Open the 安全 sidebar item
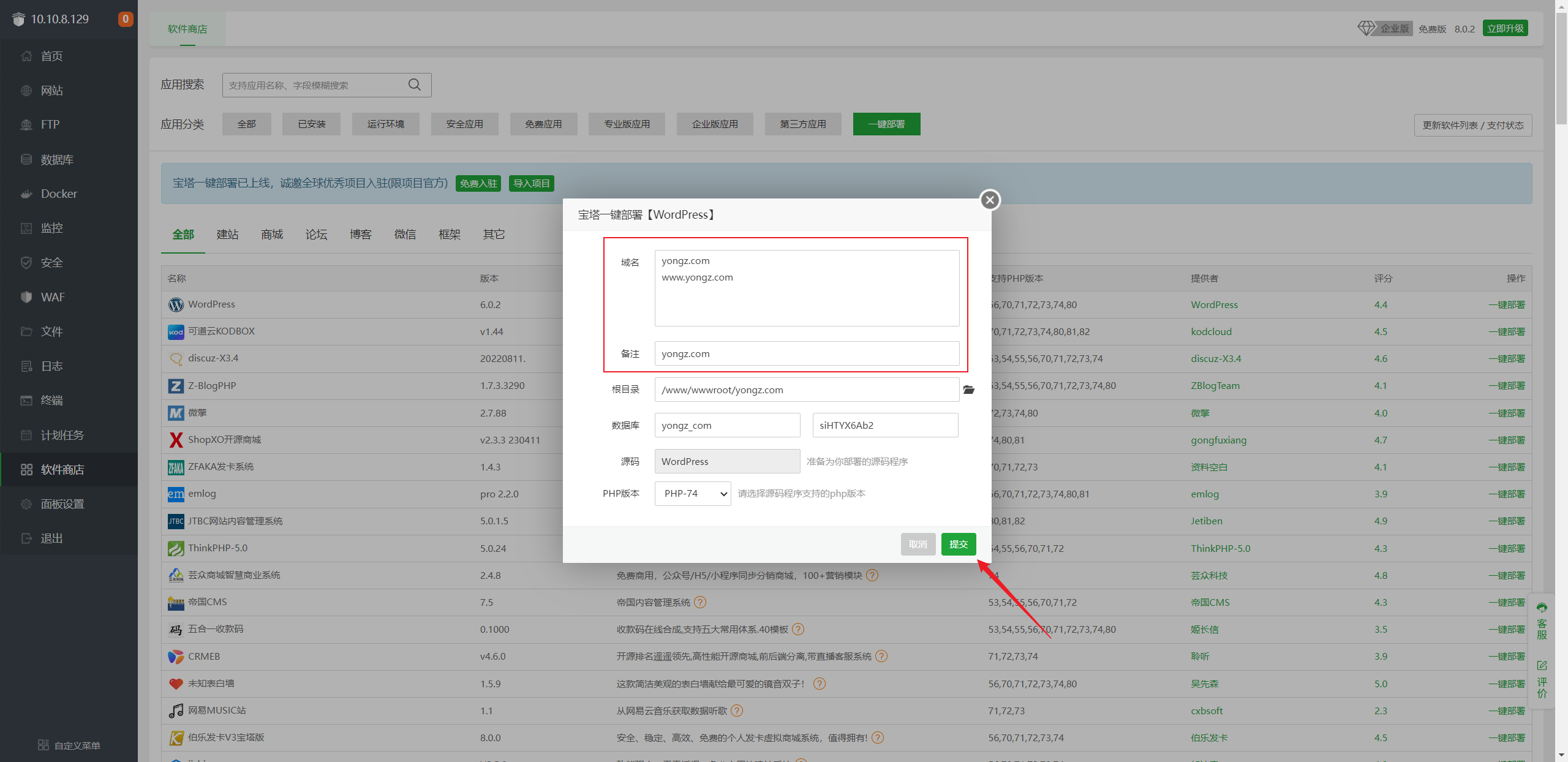 click(x=69, y=263)
